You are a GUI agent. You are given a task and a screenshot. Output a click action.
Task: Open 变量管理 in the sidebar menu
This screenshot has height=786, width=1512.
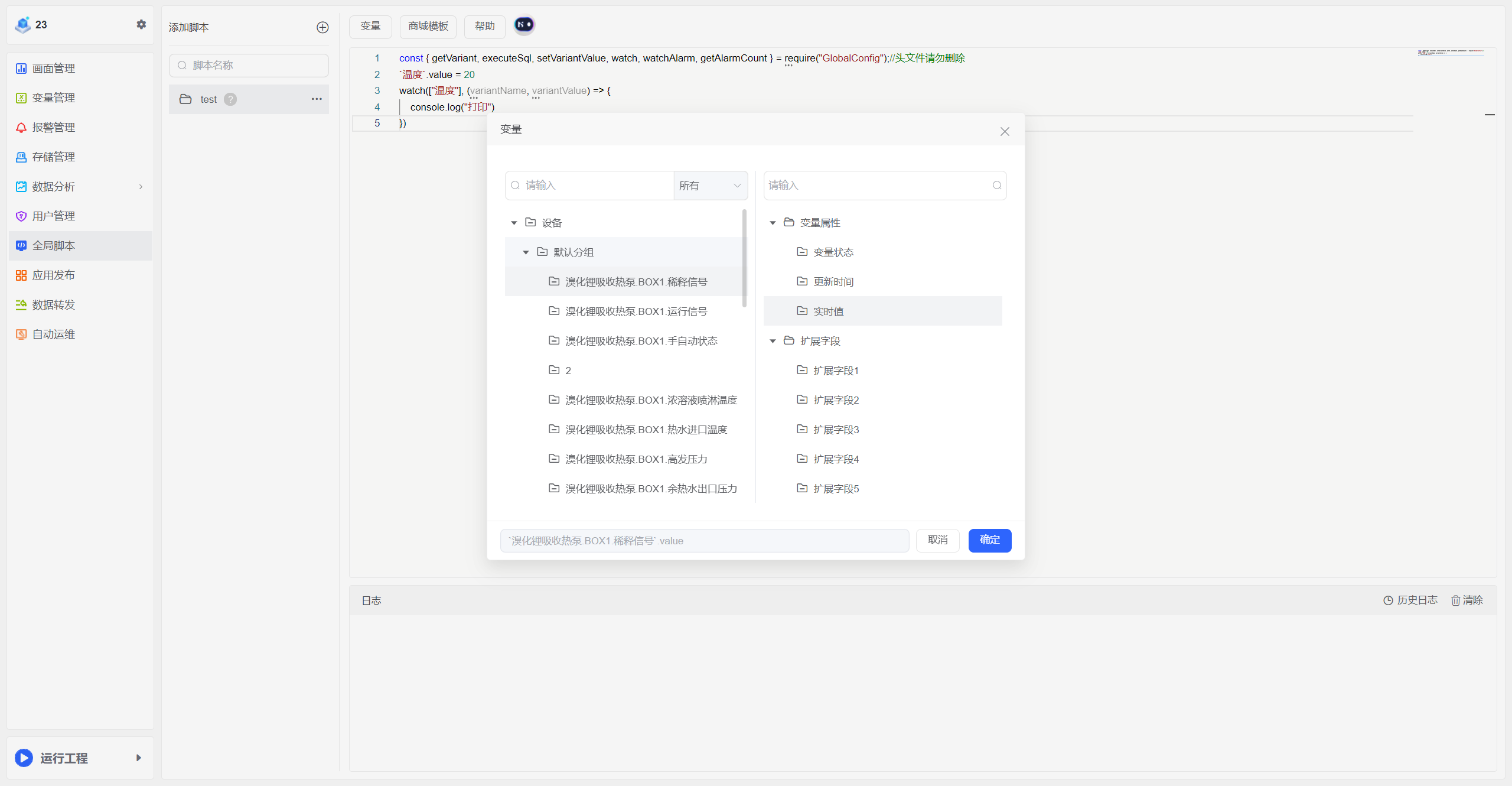click(53, 98)
